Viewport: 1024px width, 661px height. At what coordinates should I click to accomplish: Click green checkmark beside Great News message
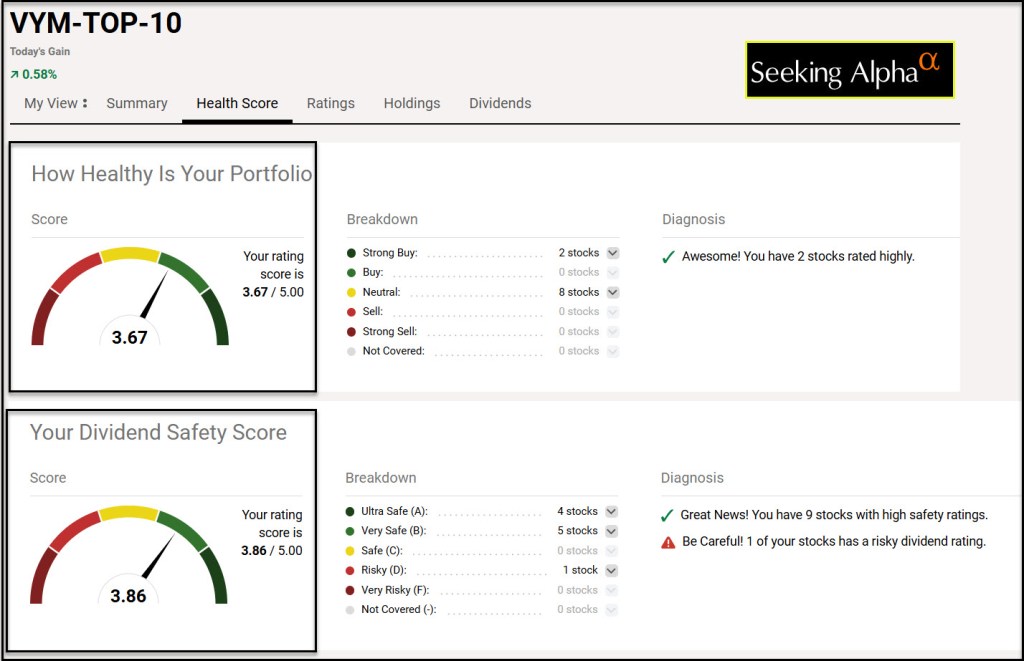(667, 516)
